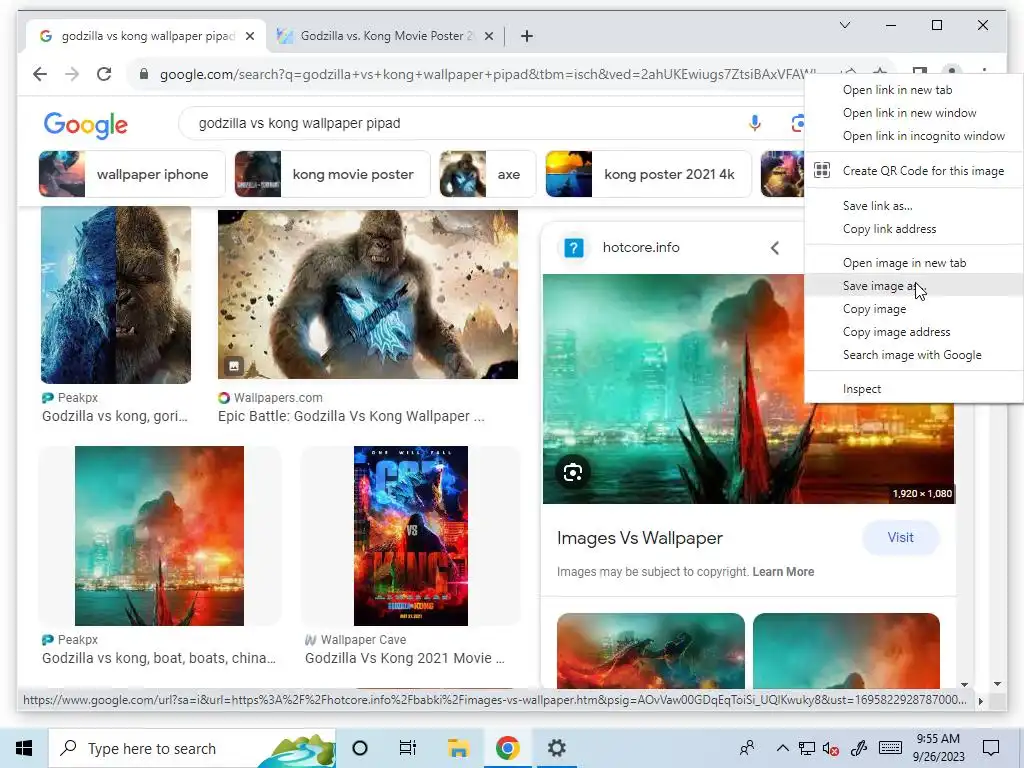Viewport: 1024px width, 768px height.
Task: Click the Google Lens search-by-image icon in search box
Action: (x=797, y=123)
